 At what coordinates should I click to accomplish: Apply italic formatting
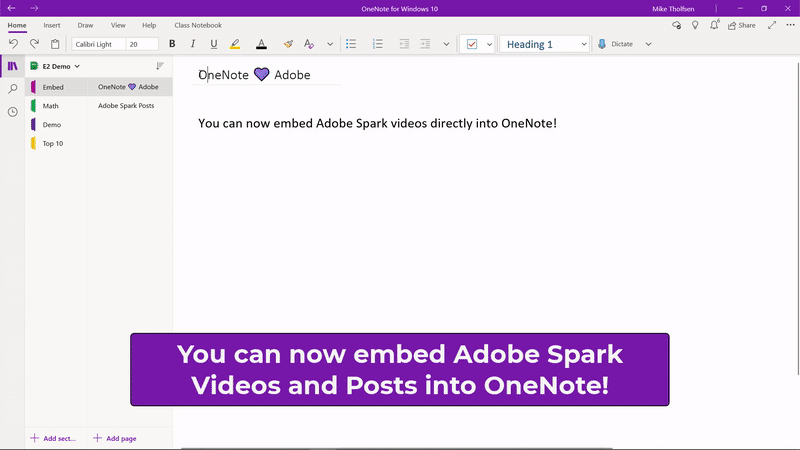(192, 44)
